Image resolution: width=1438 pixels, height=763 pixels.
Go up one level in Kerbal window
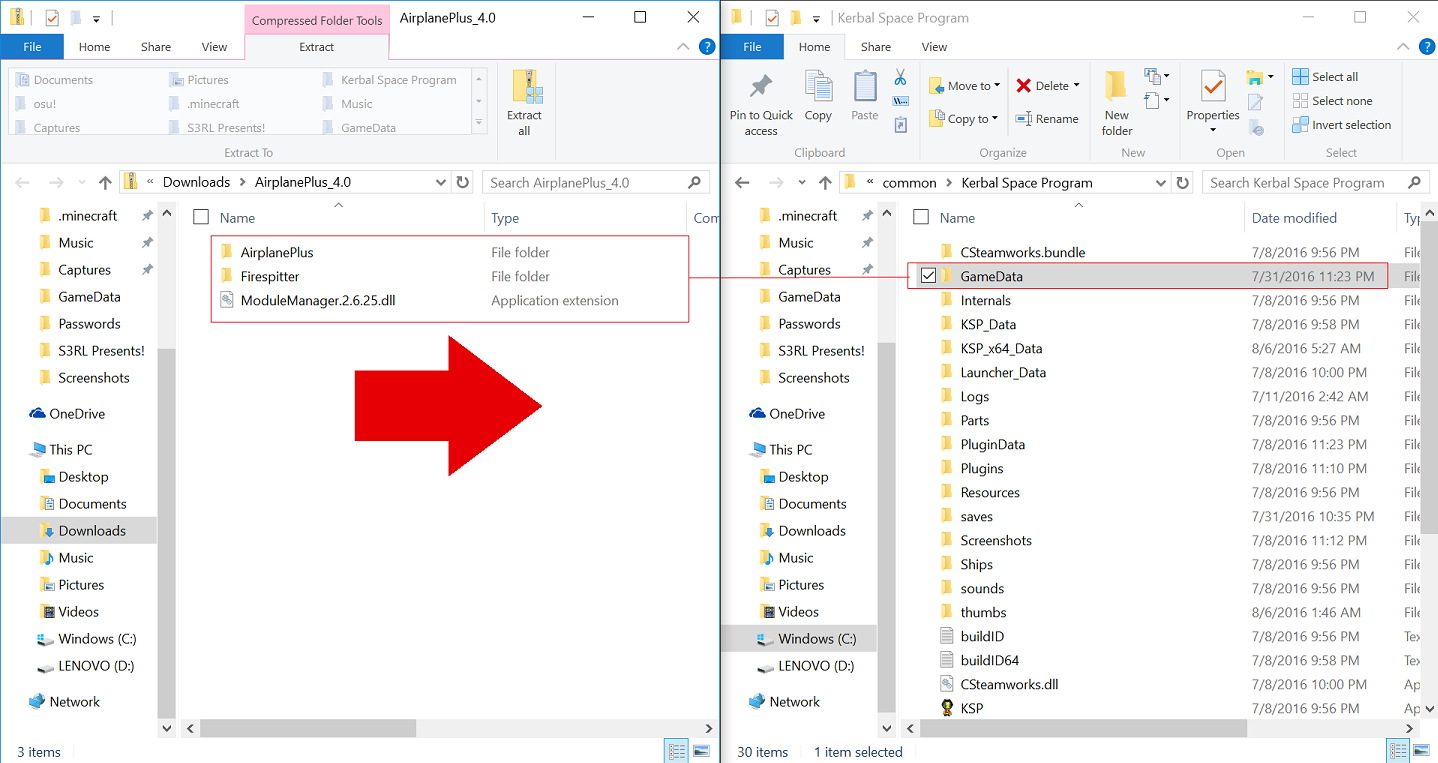(825, 183)
